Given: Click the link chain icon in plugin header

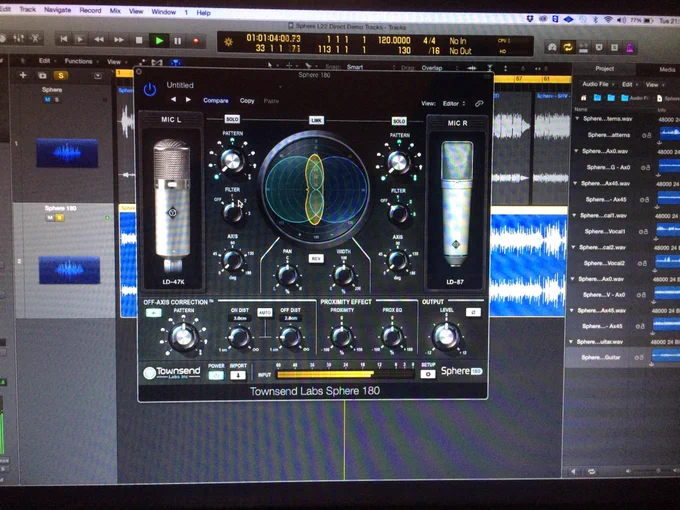Looking at the screenshot, I should click(x=479, y=104).
